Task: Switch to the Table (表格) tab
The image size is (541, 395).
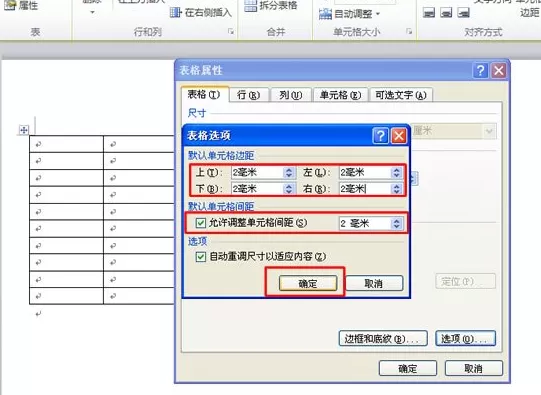Action: 204,95
